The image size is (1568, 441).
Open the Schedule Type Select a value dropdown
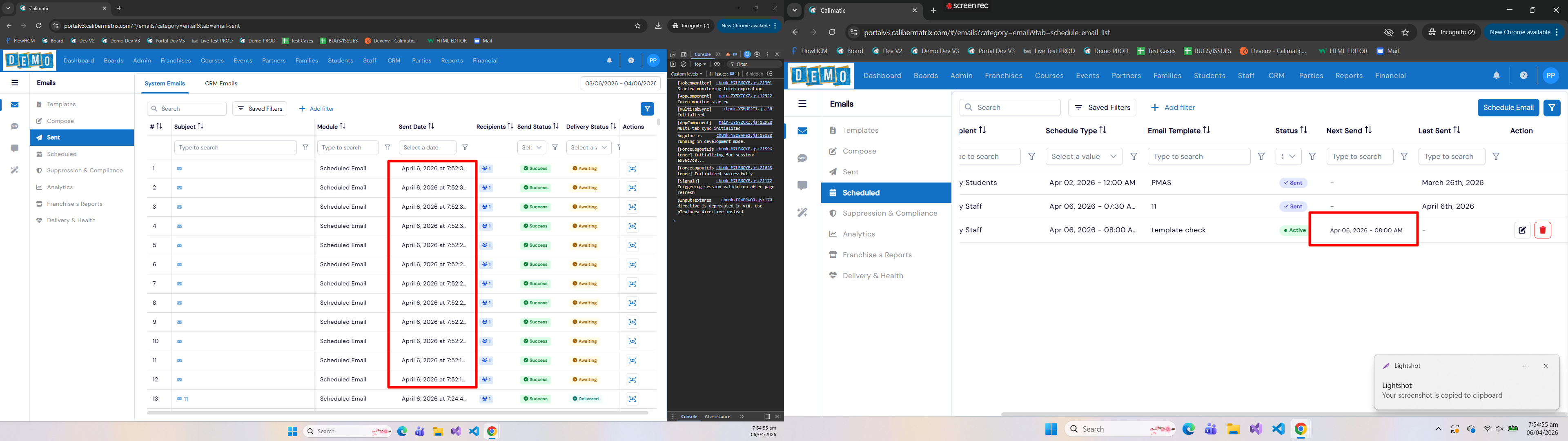1084,156
